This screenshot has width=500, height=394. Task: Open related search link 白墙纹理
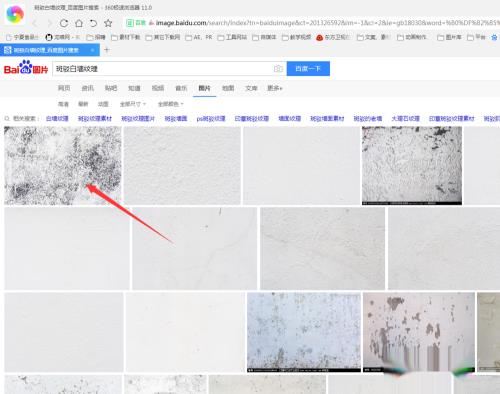pos(57,118)
